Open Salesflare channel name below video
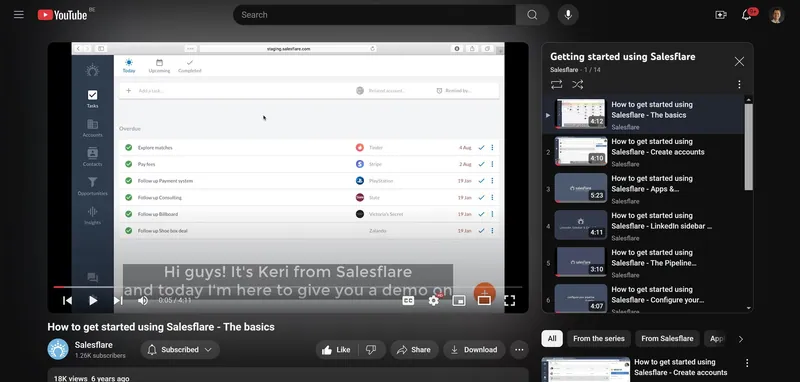 pos(94,345)
